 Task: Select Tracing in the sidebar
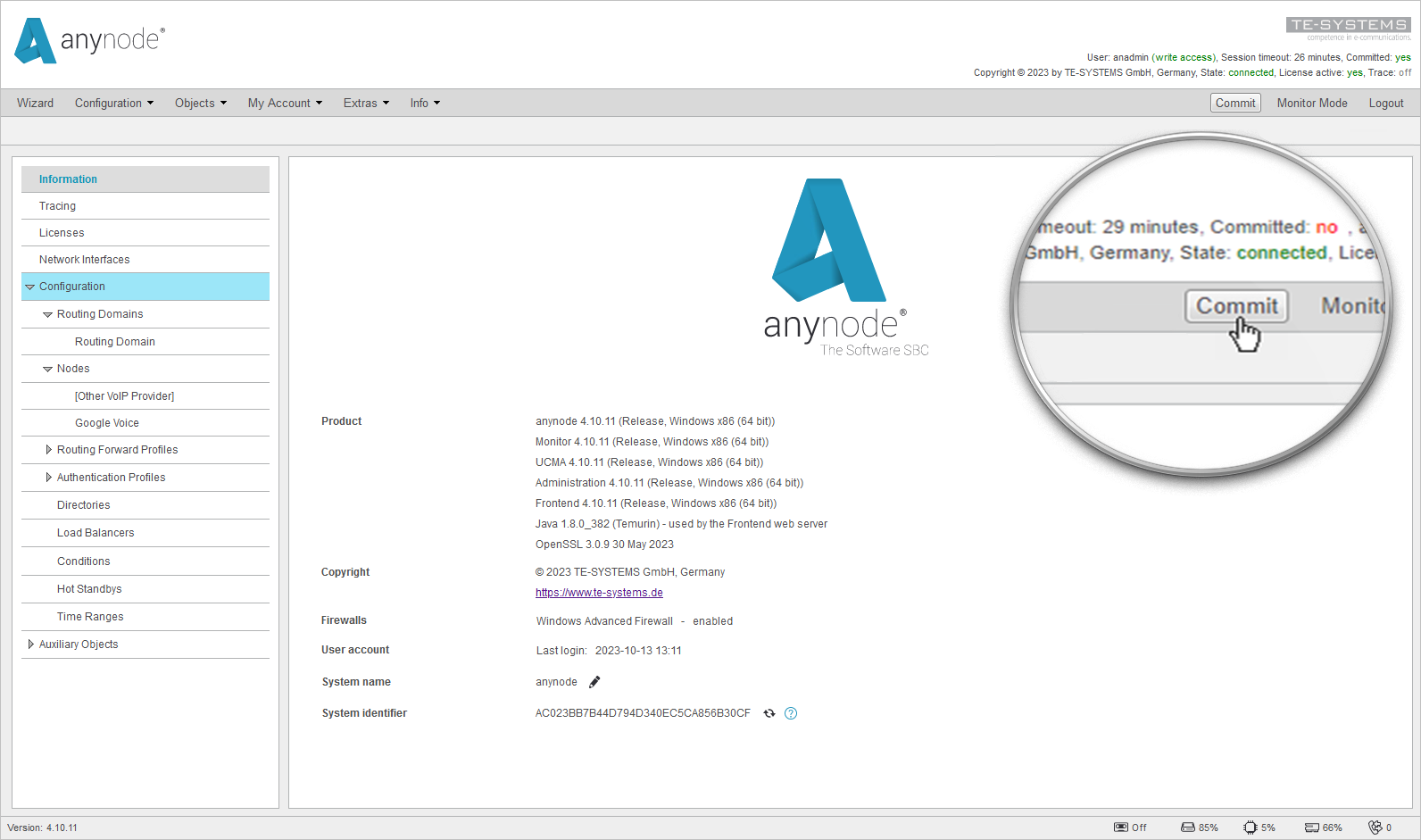pyautogui.click(x=145, y=206)
